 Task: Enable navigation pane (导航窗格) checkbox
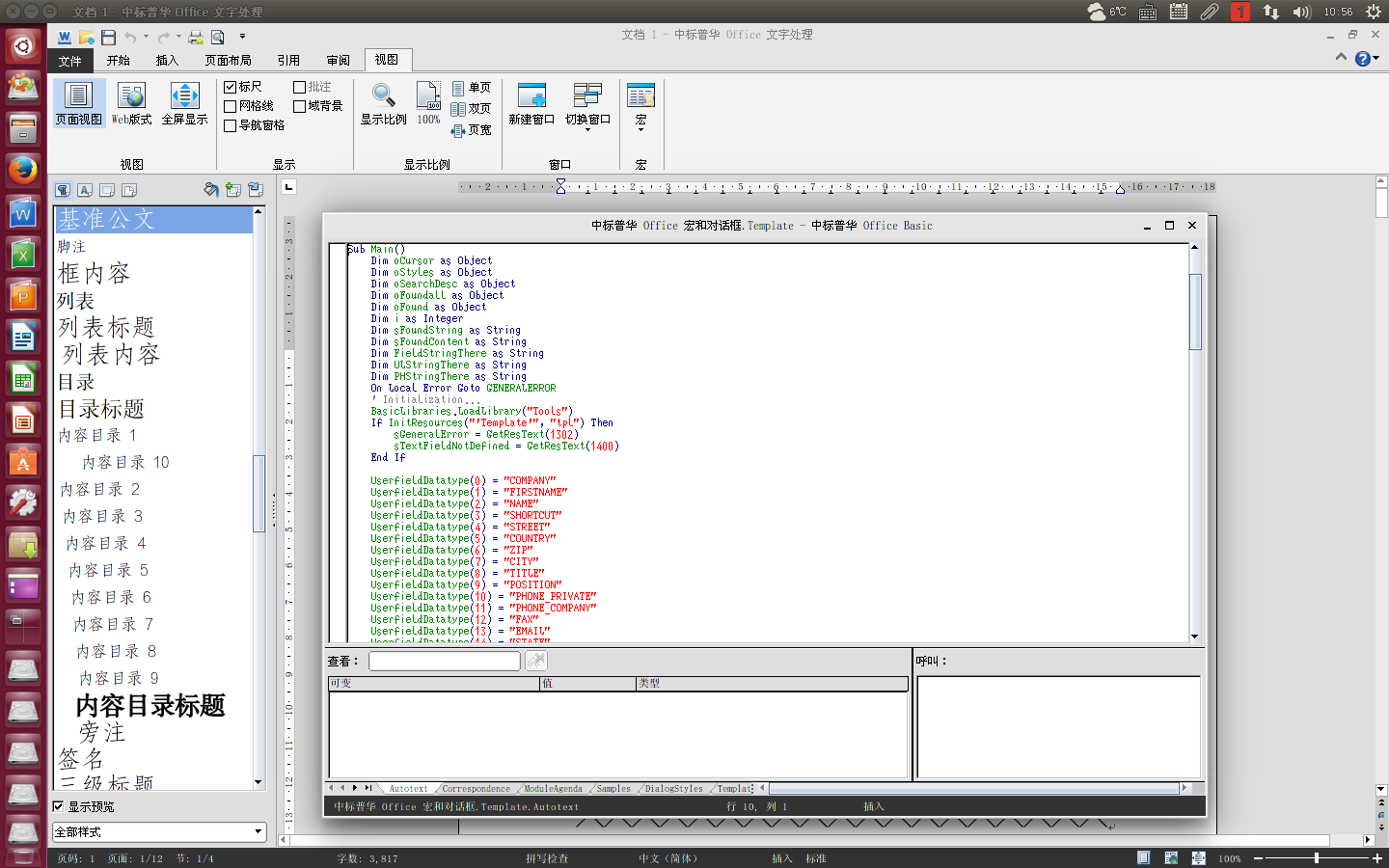point(231,125)
